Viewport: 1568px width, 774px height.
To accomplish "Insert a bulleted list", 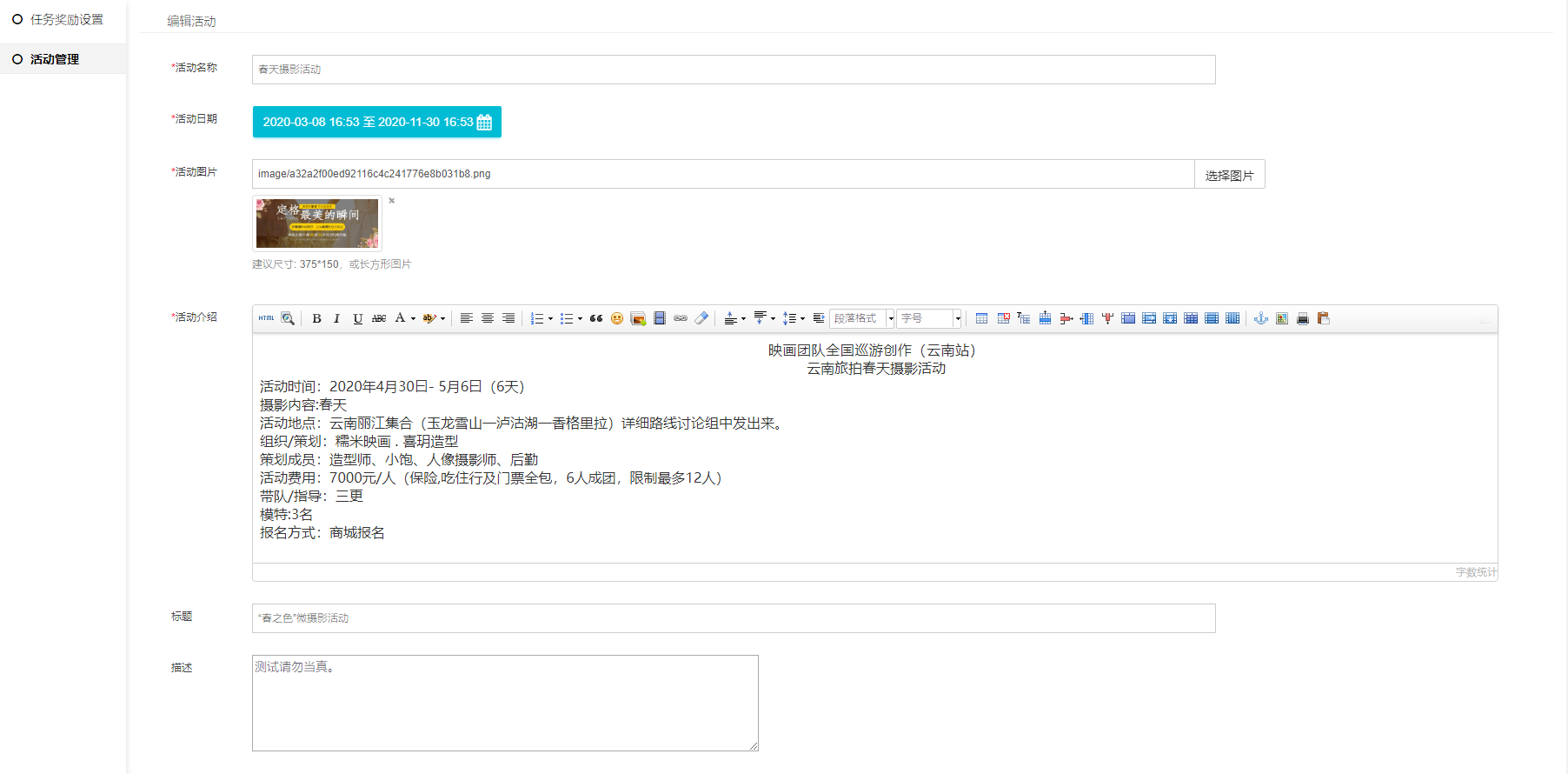I will 567,318.
